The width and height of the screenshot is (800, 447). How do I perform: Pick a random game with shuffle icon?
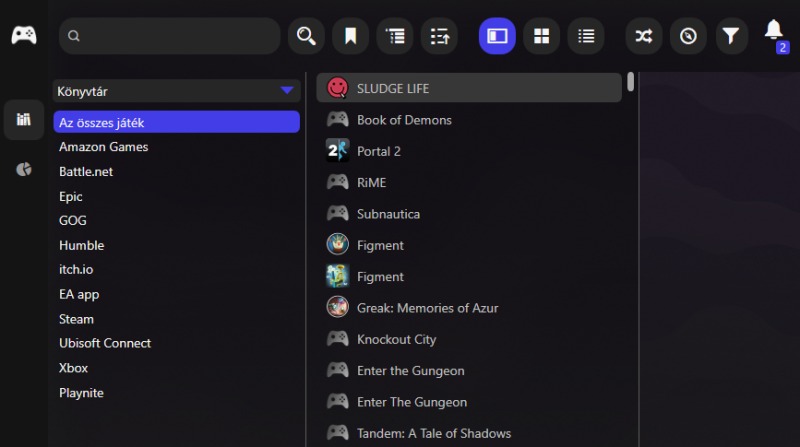pos(644,36)
